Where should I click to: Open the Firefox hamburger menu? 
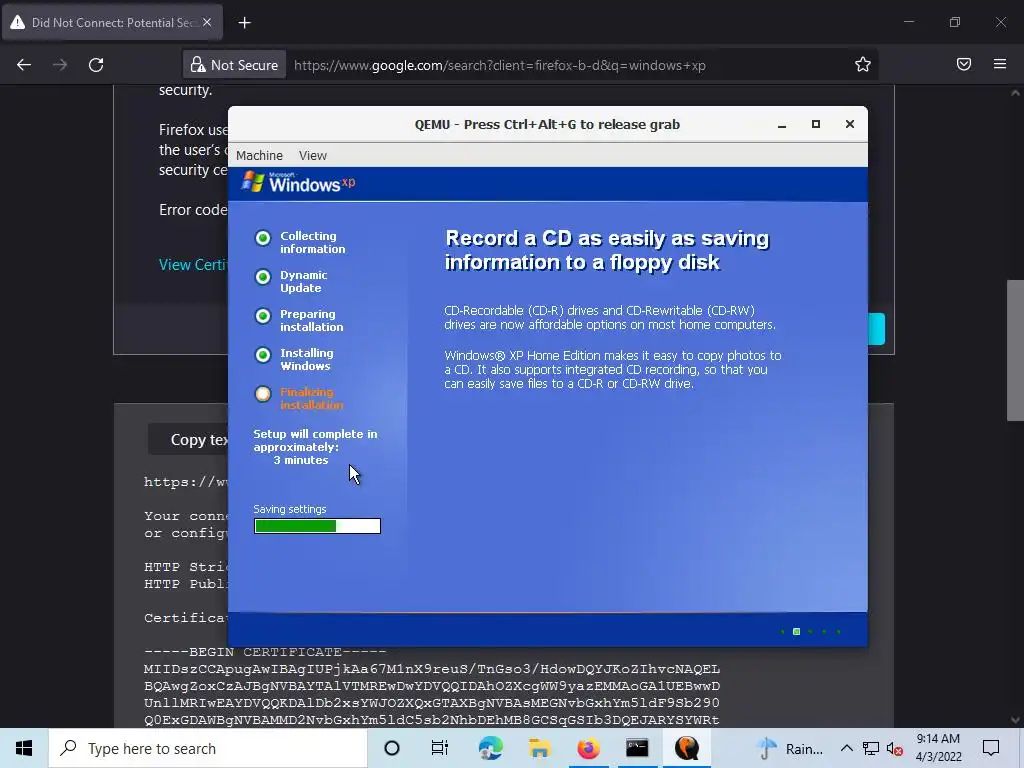[x=1000, y=64]
